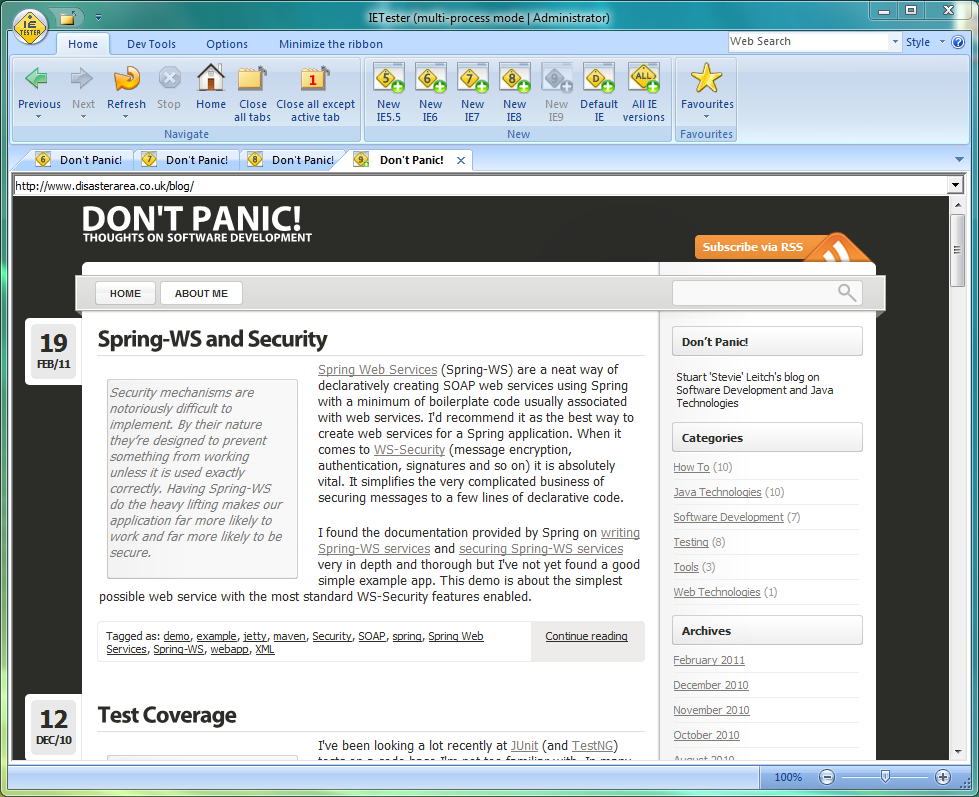Open a New IE7 tab
Image resolution: width=979 pixels, height=797 pixels.
pos(473,79)
